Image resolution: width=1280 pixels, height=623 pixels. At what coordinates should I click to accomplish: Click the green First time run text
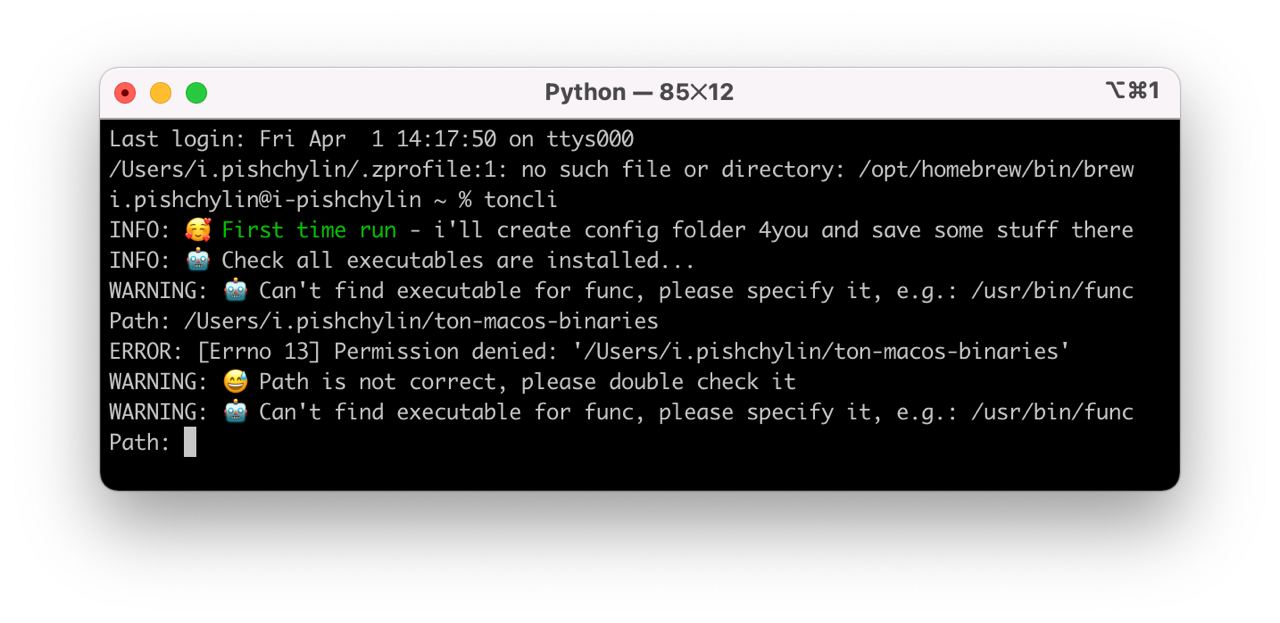click(x=309, y=230)
